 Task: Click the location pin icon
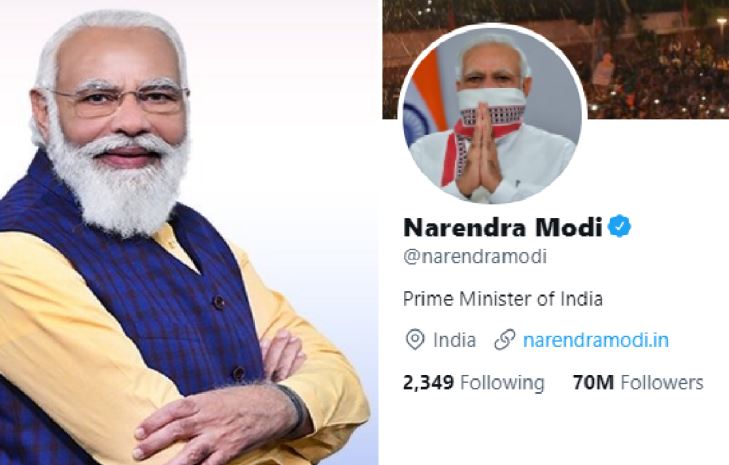(x=415, y=340)
